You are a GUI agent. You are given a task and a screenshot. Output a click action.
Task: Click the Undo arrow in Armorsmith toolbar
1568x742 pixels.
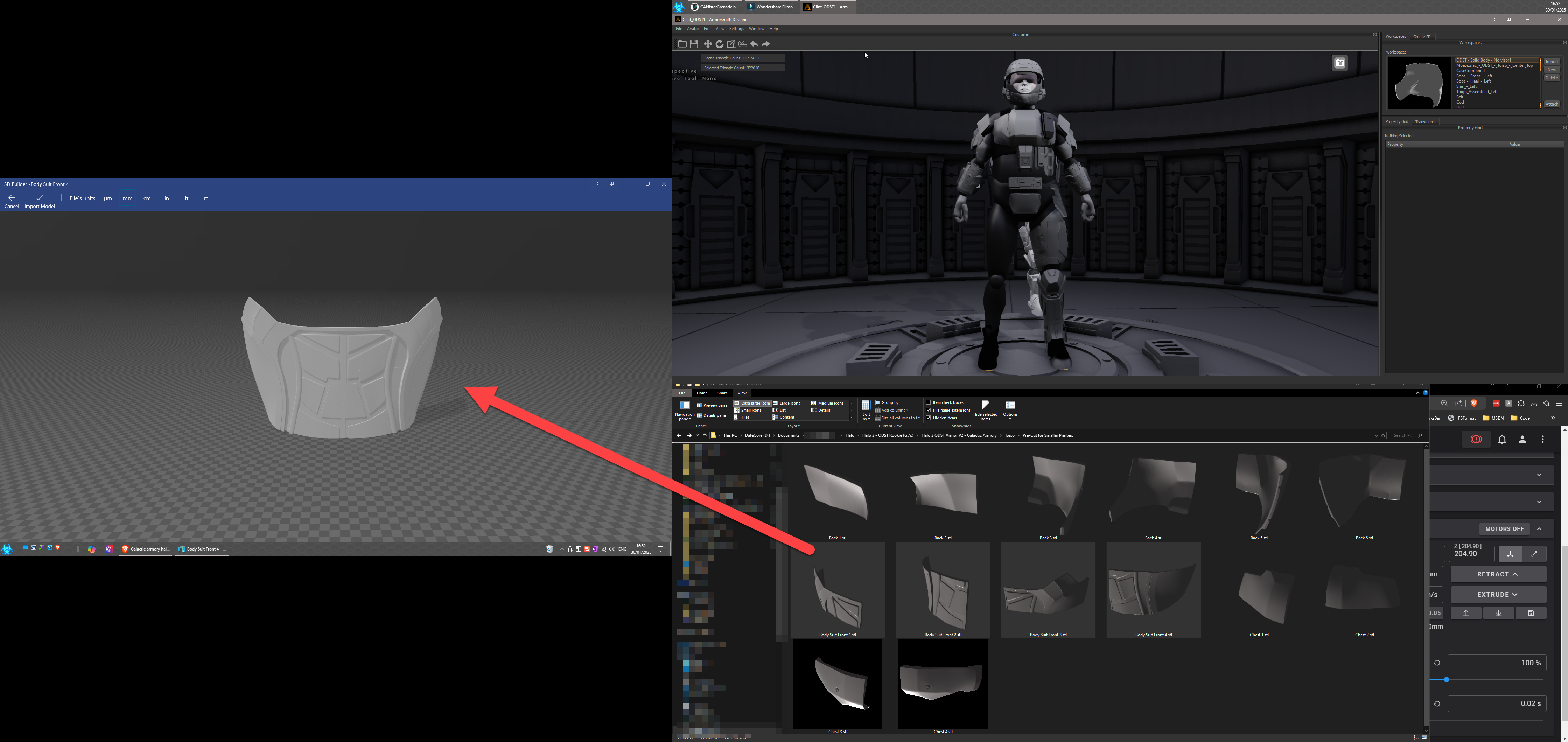[754, 44]
